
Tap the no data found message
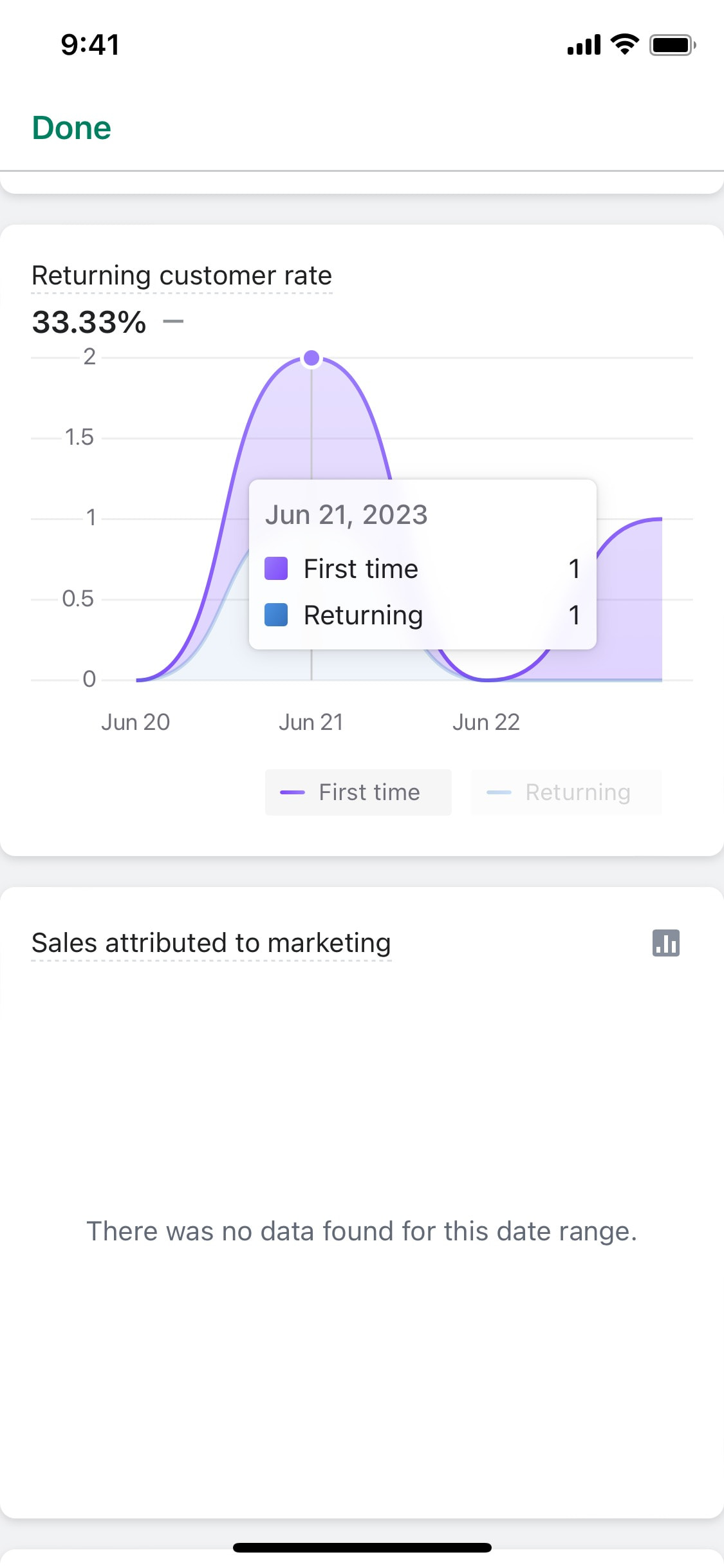pyautogui.click(x=362, y=1231)
